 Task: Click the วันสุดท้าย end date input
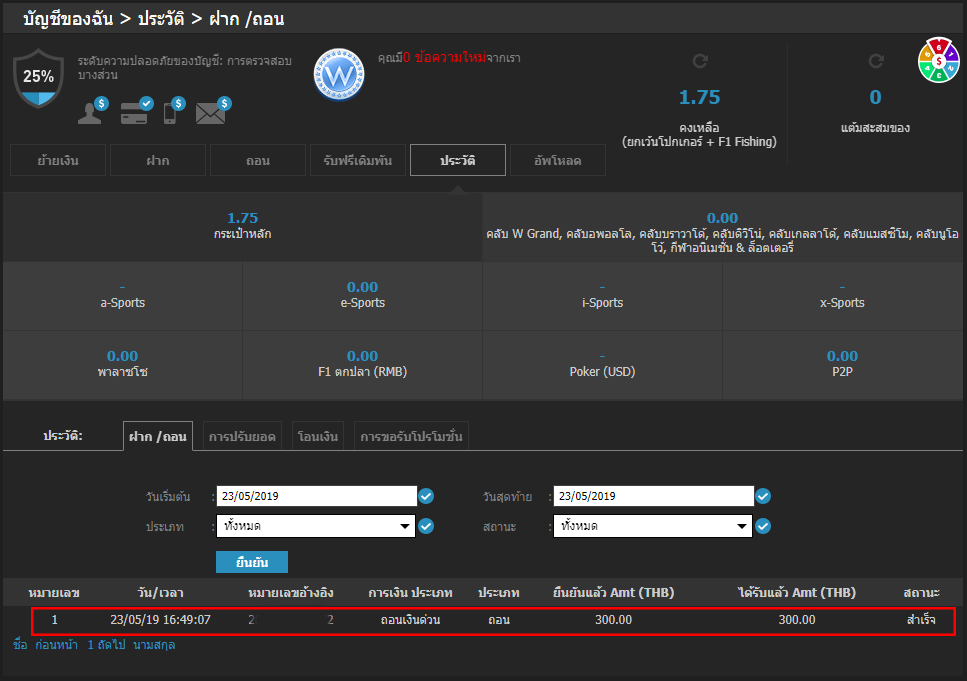(654, 496)
